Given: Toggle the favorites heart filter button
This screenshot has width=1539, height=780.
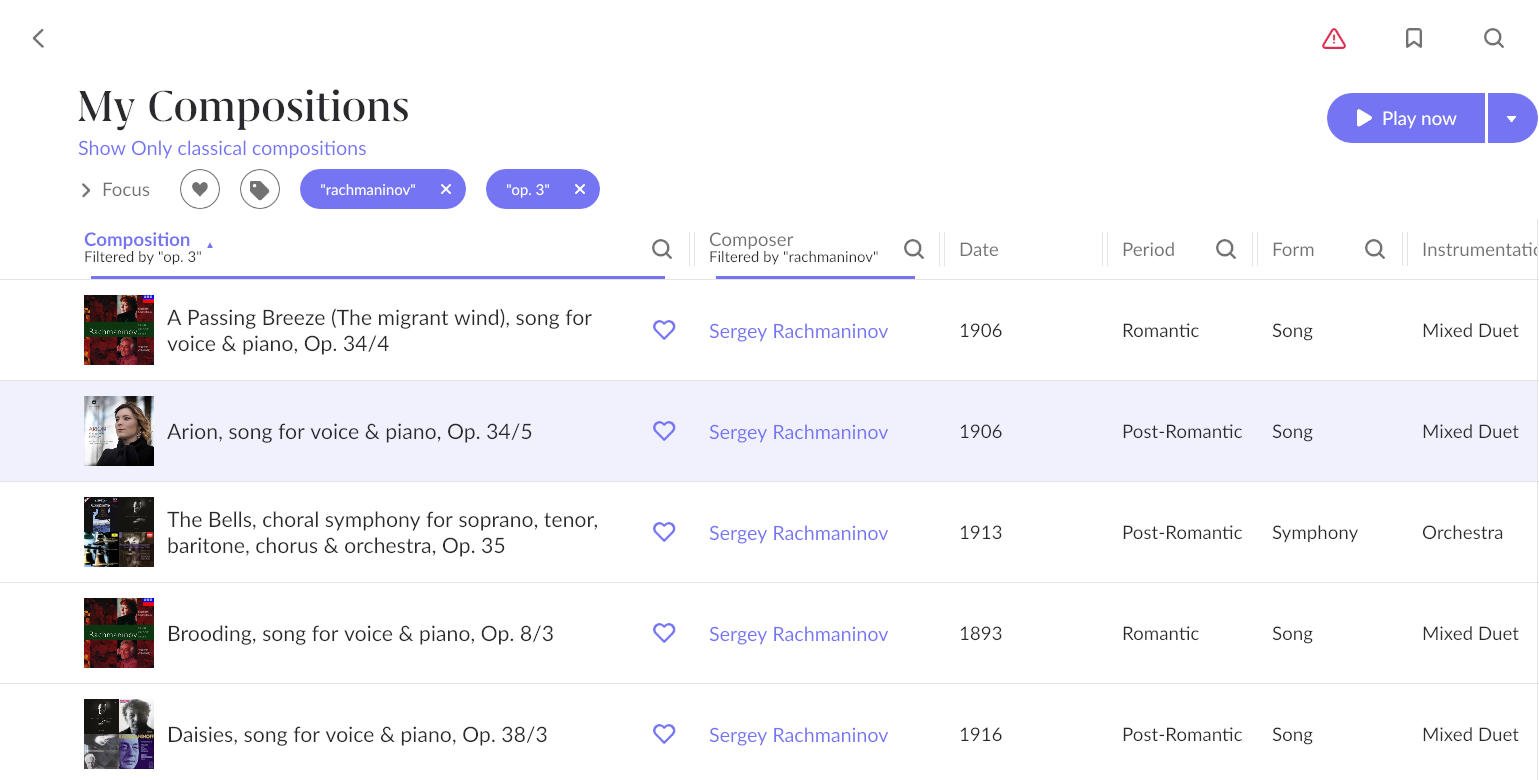Looking at the screenshot, I should (x=200, y=189).
